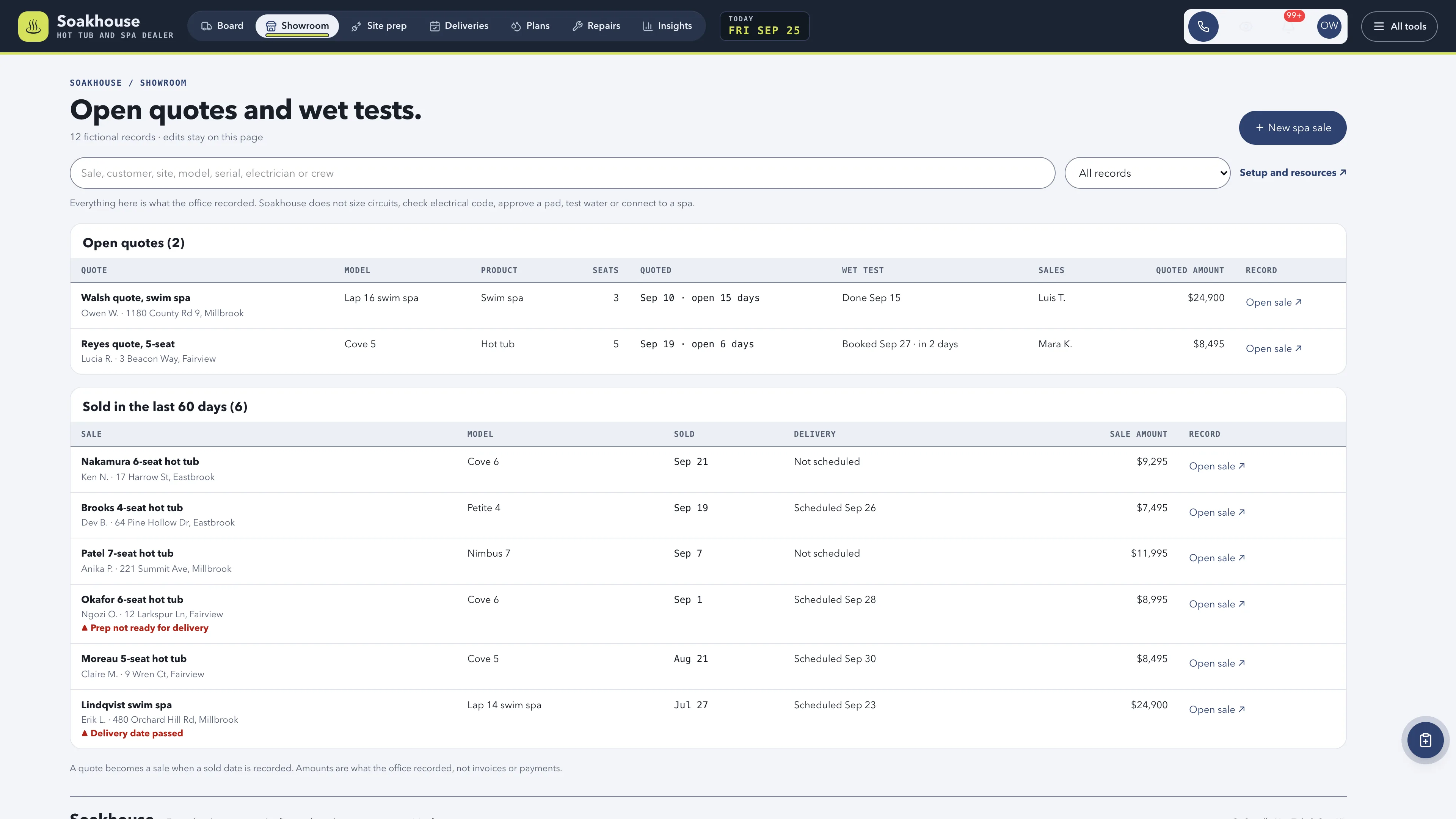Click the DELIVERY column header
1456x819 pixels.
(814, 434)
